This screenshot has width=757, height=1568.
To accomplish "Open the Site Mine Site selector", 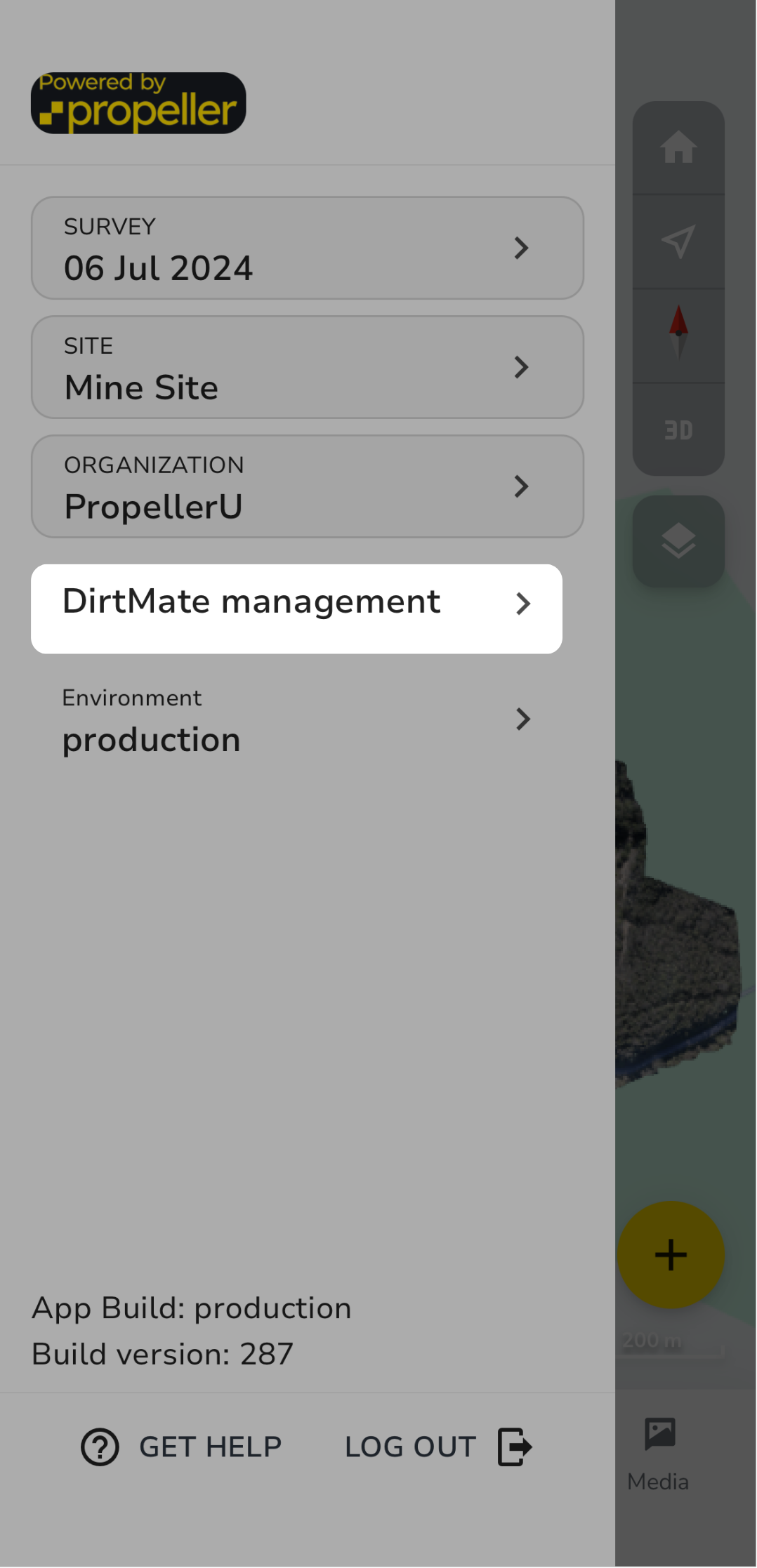I will [308, 367].
